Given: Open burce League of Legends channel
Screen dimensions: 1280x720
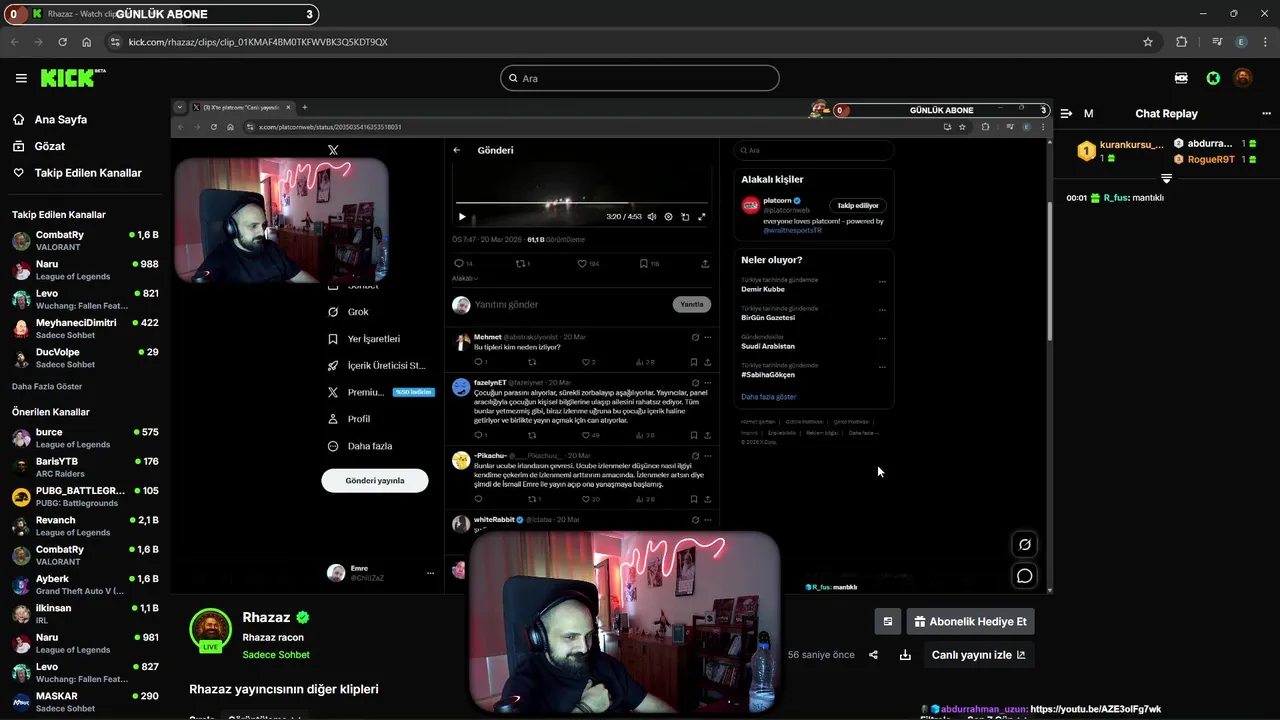Looking at the screenshot, I should tap(85, 438).
